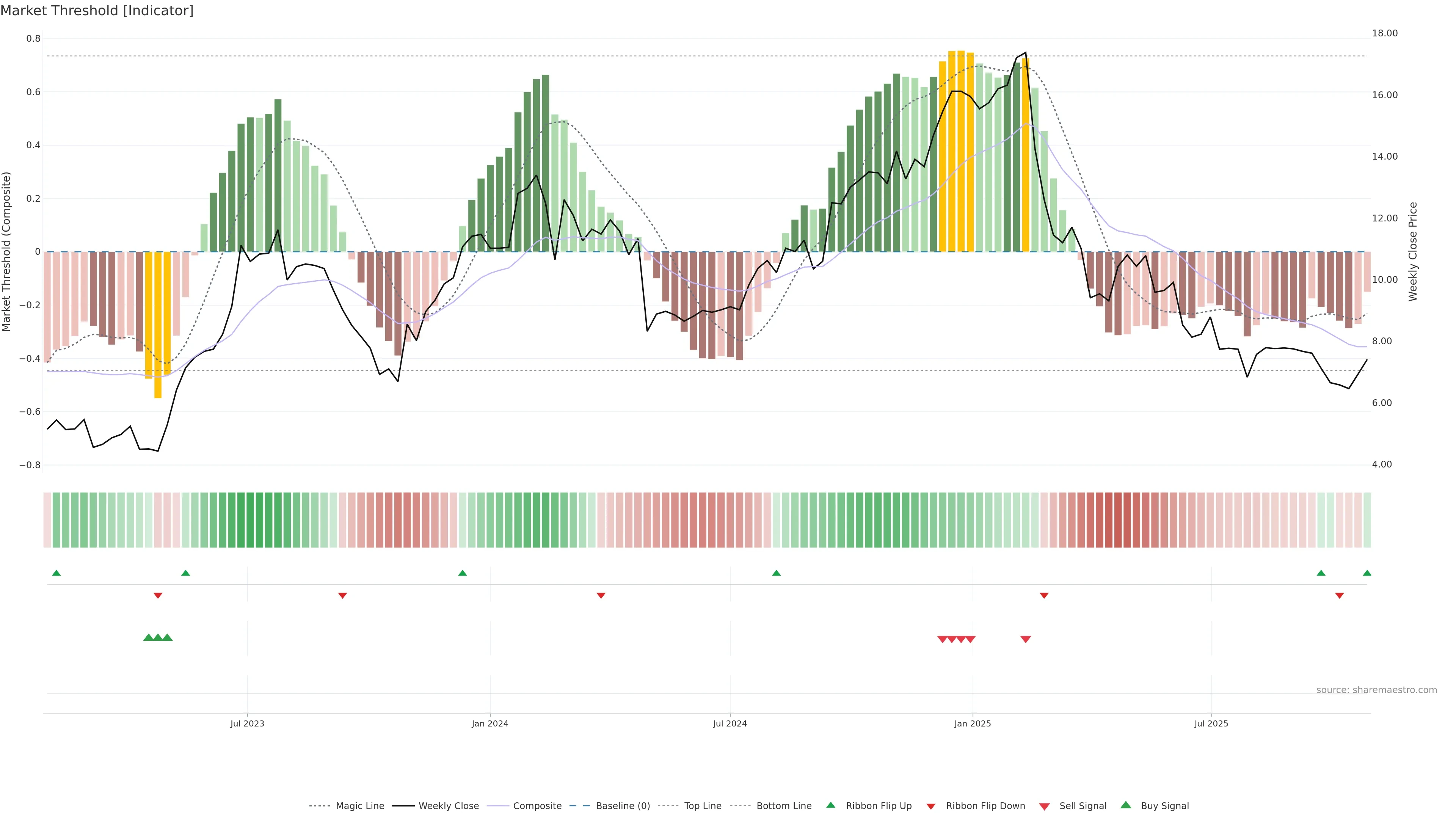Select the Ribbon Flip Up marker near December 2023
The image size is (1456, 819).
(462, 573)
